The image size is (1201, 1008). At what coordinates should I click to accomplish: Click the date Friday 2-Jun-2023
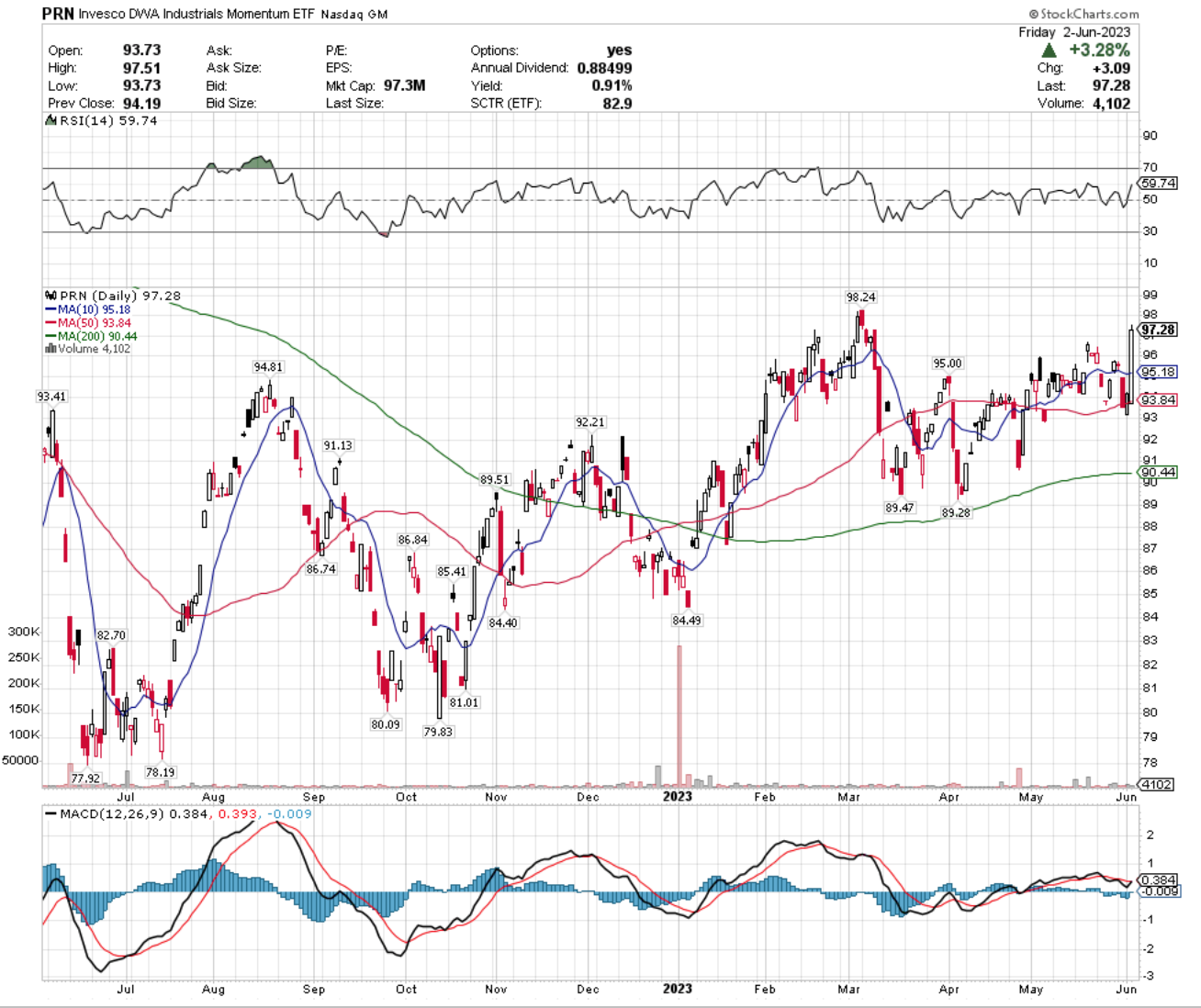[x=1074, y=32]
